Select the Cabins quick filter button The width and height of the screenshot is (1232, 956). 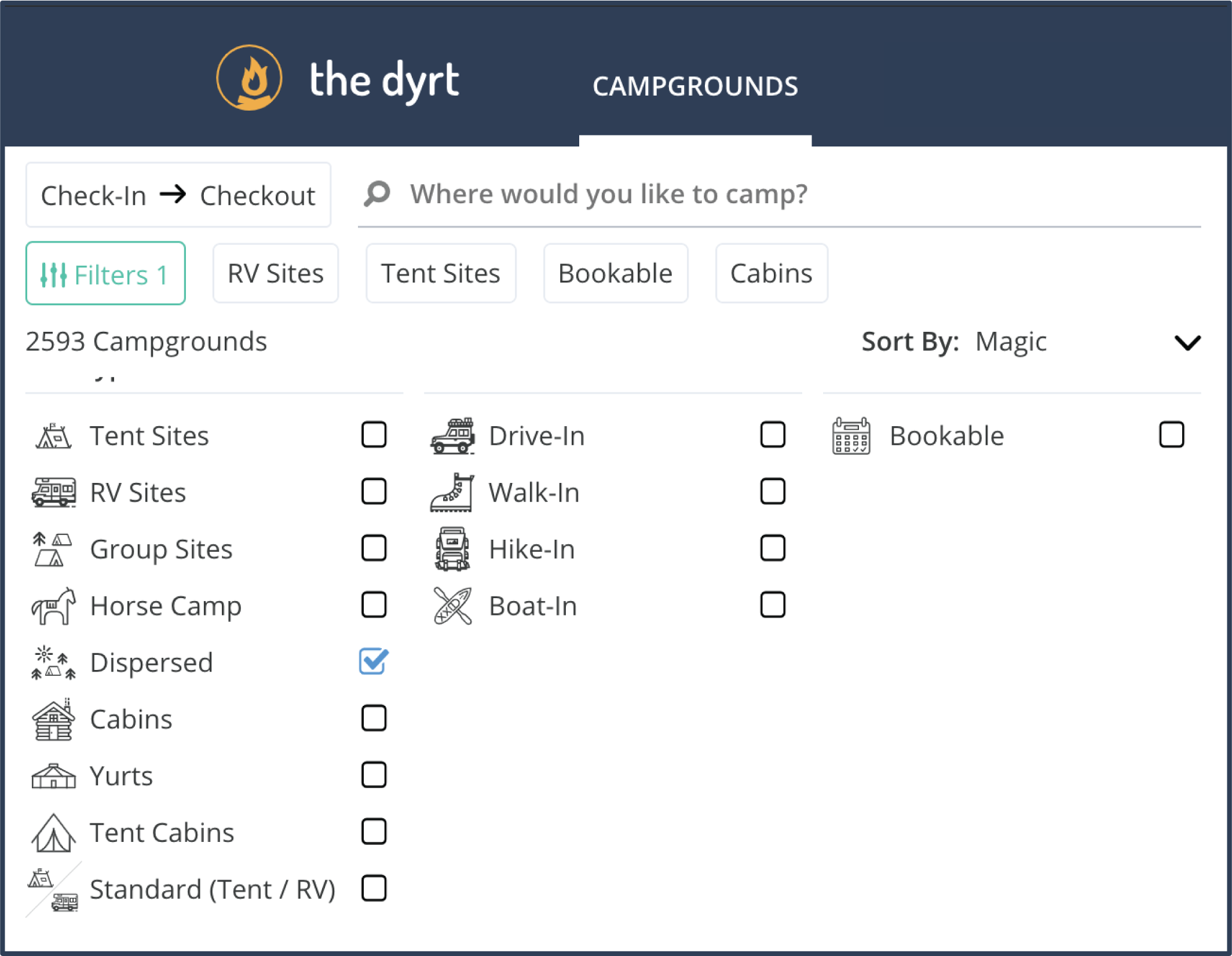(x=772, y=273)
